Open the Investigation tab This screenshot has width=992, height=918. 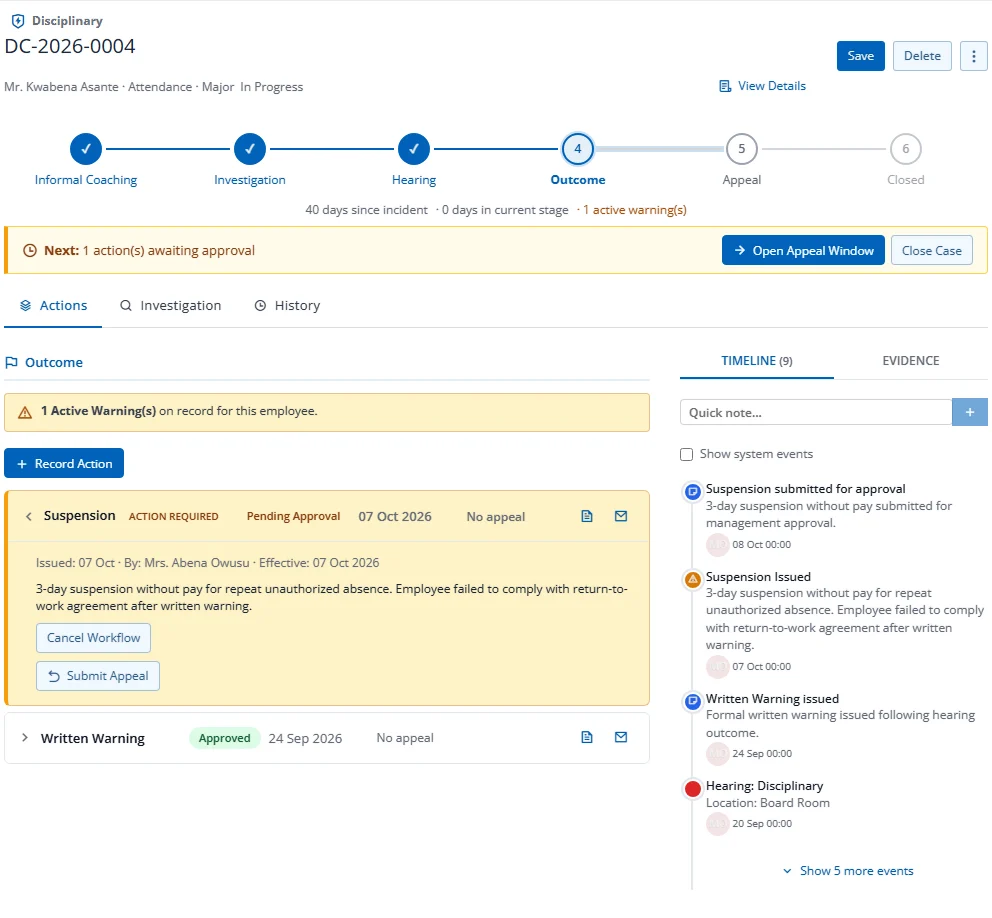(170, 306)
